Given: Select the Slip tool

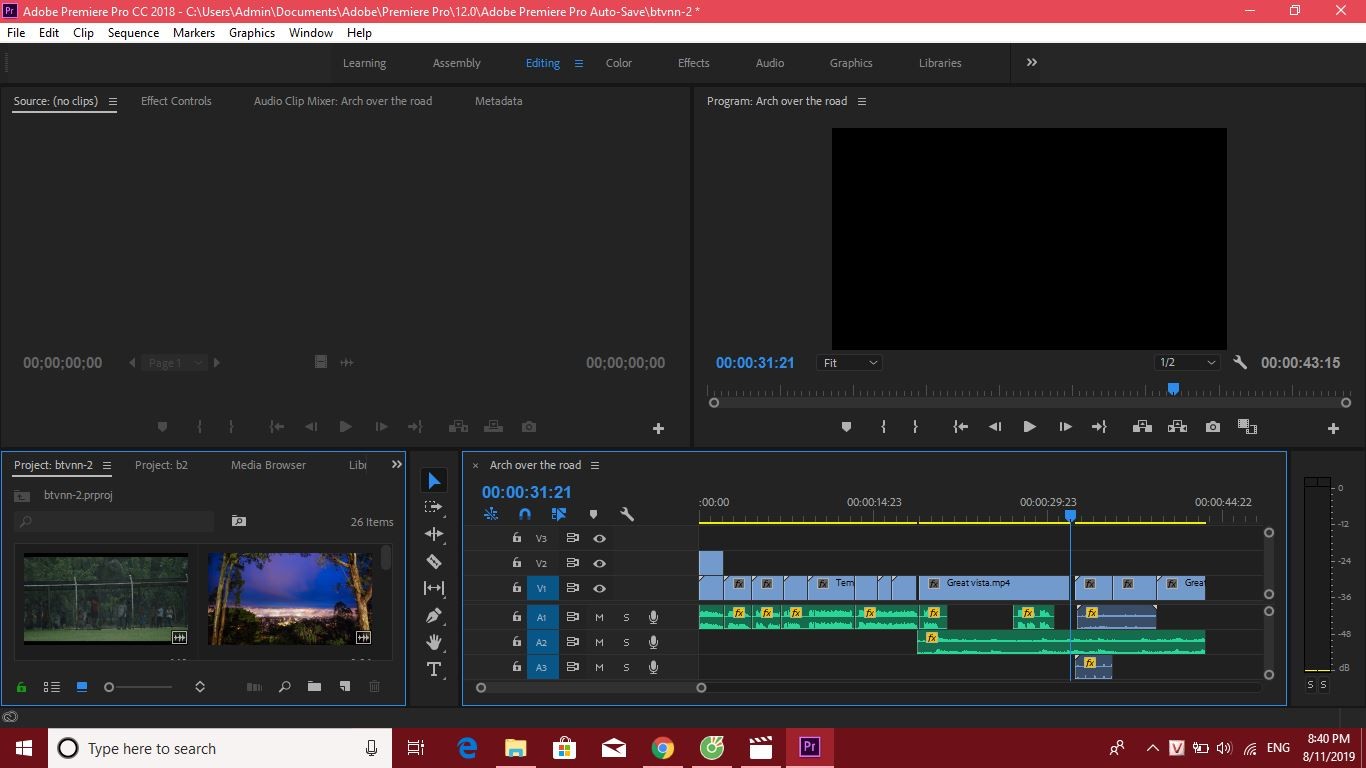Looking at the screenshot, I should point(434,588).
